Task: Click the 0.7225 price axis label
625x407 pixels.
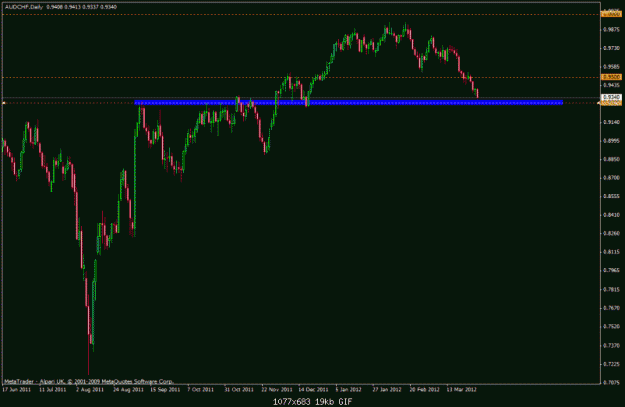Action: point(612,364)
